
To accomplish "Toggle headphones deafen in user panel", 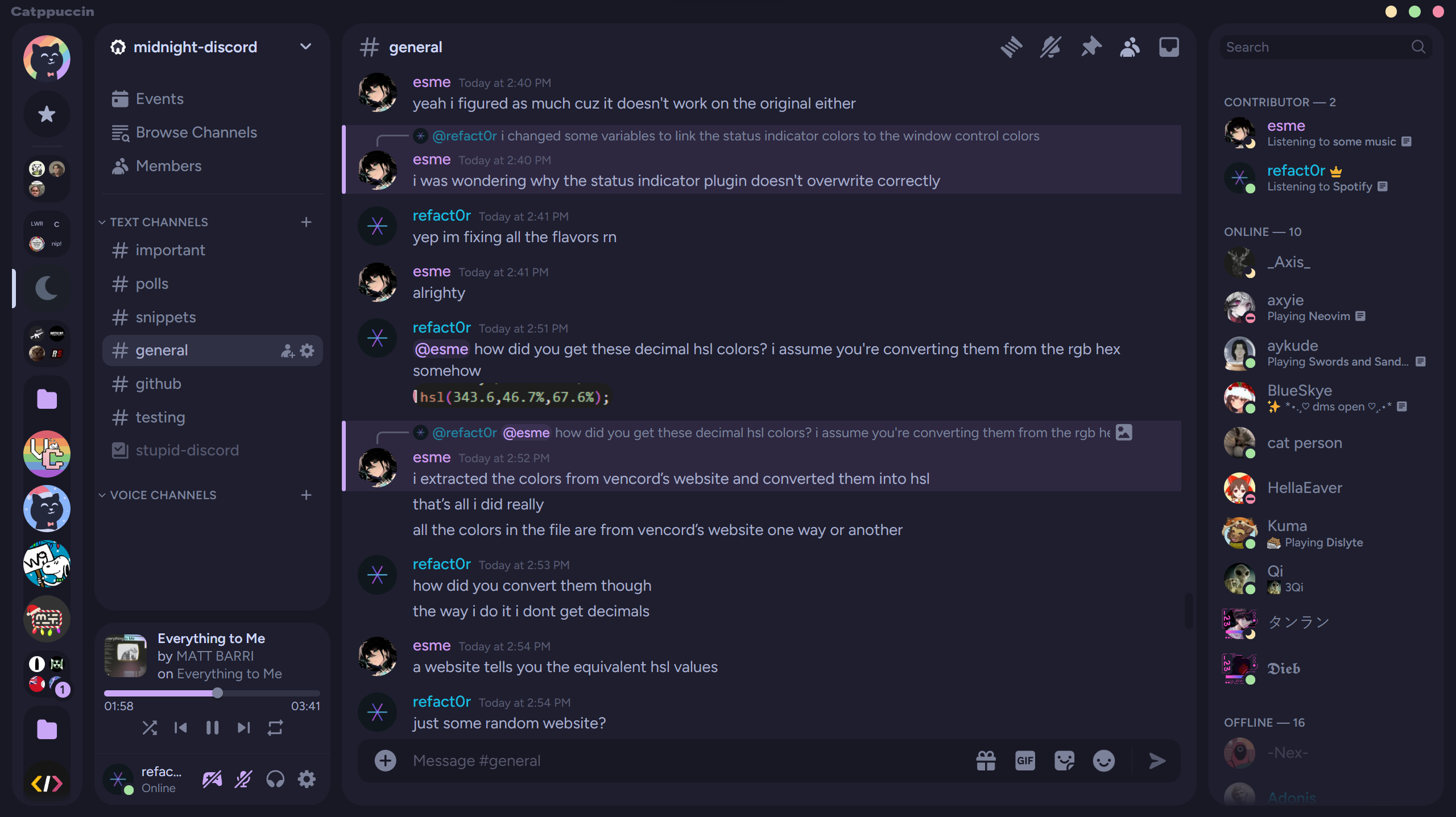I will click(275, 779).
